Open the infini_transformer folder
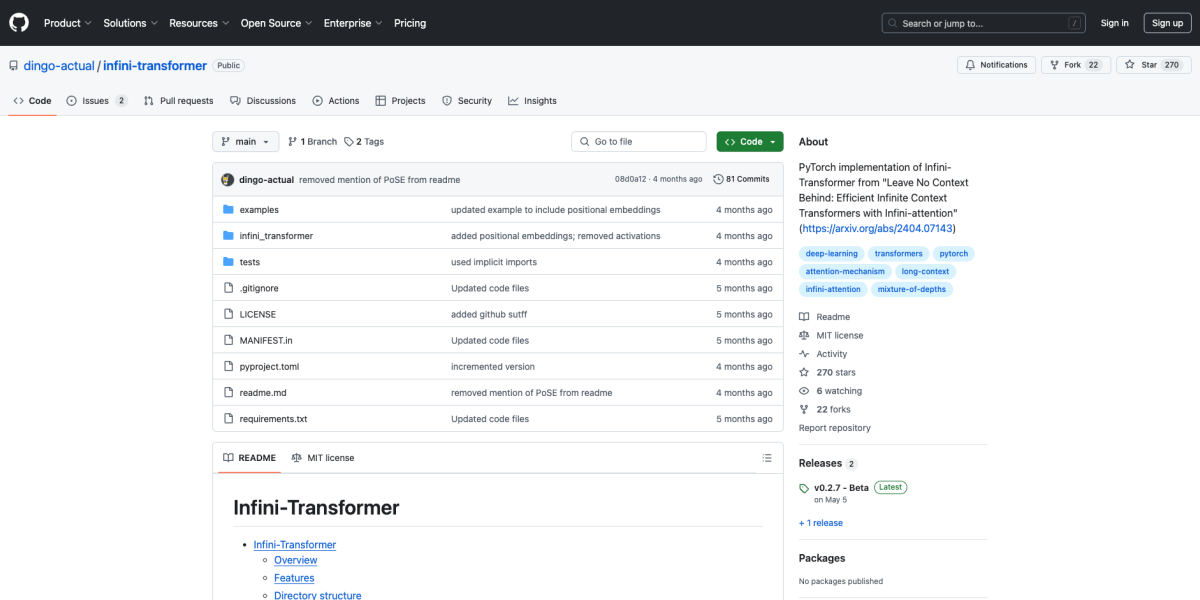Viewport: 1200px width, 600px height. [276, 236]
